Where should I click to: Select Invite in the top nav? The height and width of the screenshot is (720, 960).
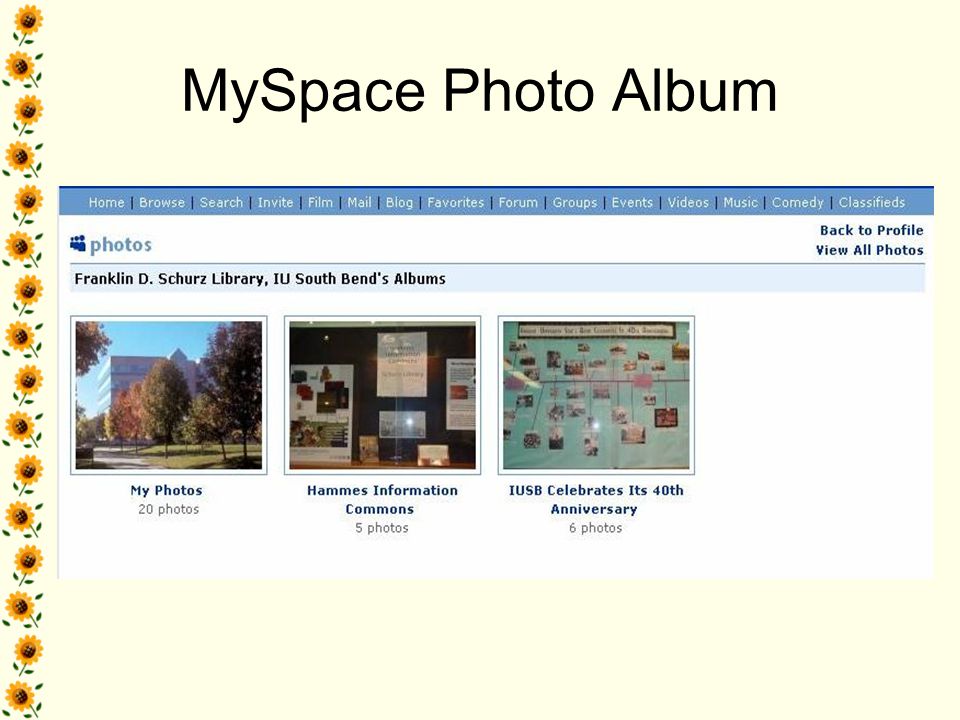[x=275, y=203]
